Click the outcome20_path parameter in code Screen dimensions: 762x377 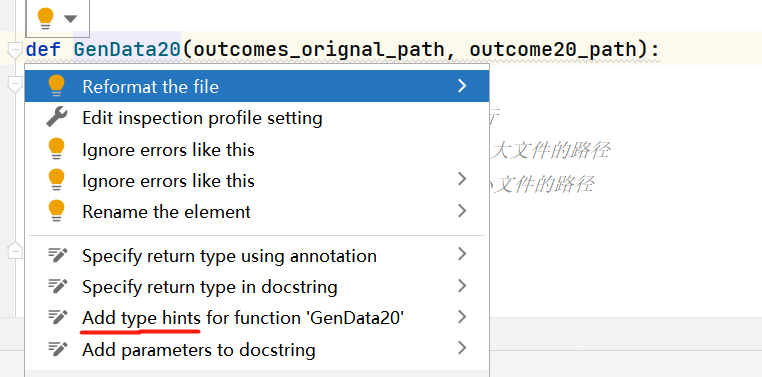pyautogui.click(x=553, y=49)
